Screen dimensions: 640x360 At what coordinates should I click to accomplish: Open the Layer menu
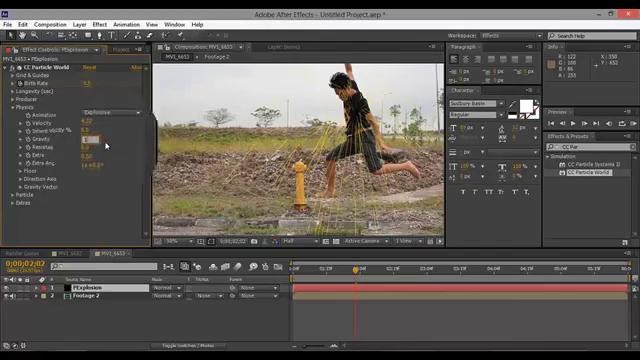(x=79, y=24)
